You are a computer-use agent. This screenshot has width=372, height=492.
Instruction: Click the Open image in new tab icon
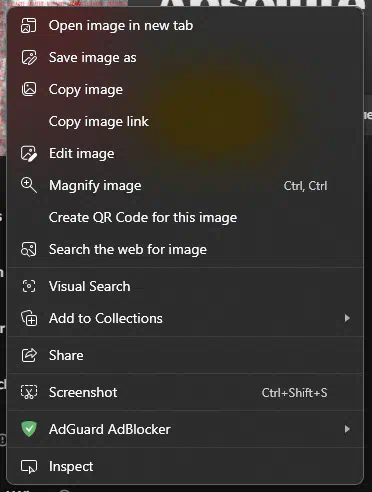coord(29,26)
